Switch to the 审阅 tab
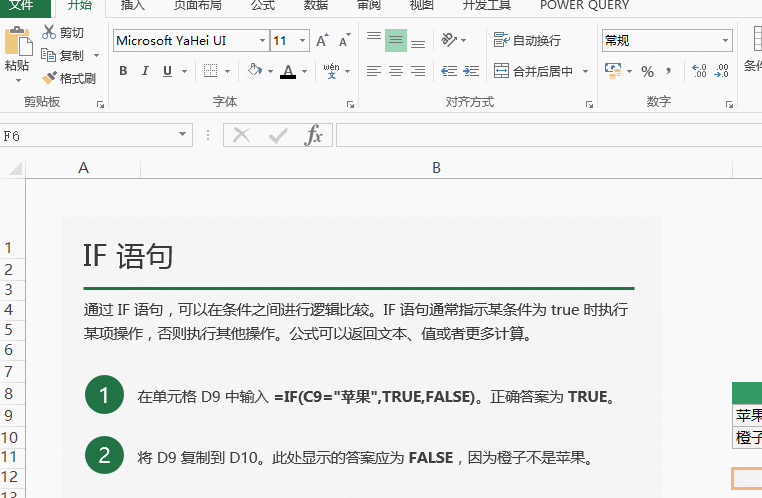762x498 pixels. 368,5
